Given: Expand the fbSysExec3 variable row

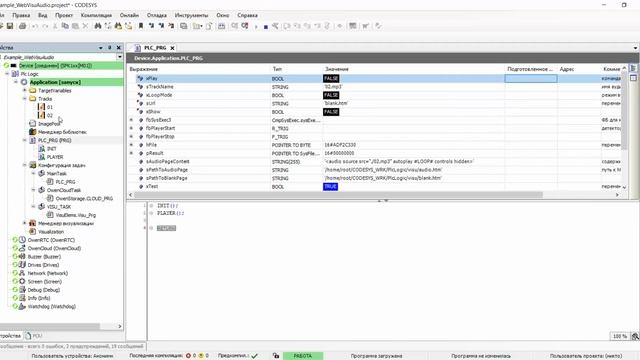Looking at the screenshot, I should tap(131, 120).
